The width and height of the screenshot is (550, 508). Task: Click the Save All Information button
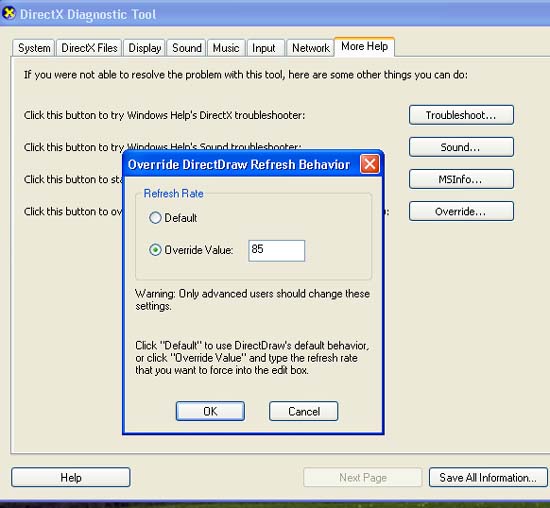pos(488,477)
